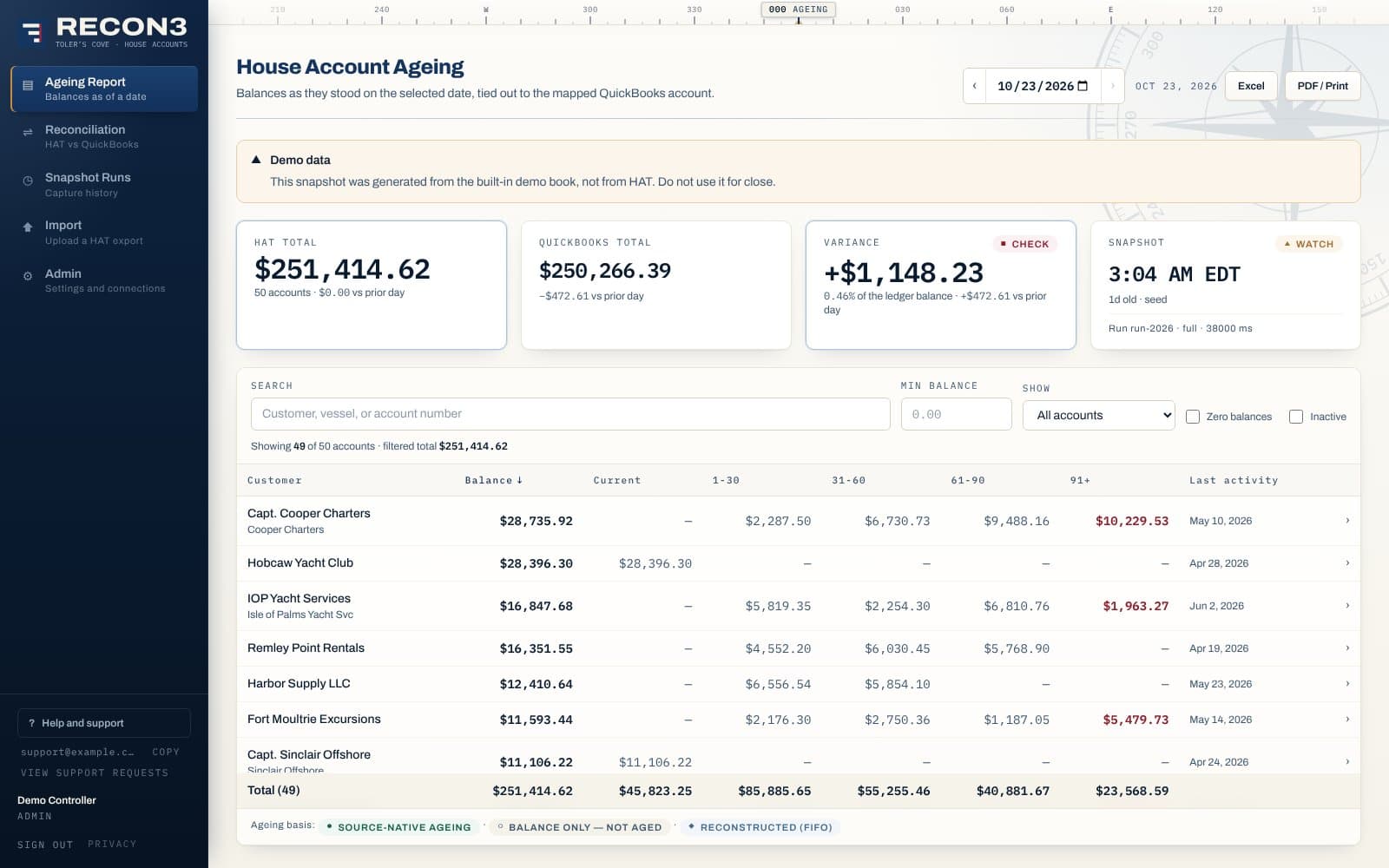This screenshot has height=868, width=1389.
Task: Click the Demo data warning triangle
Action: pos(256,160)
